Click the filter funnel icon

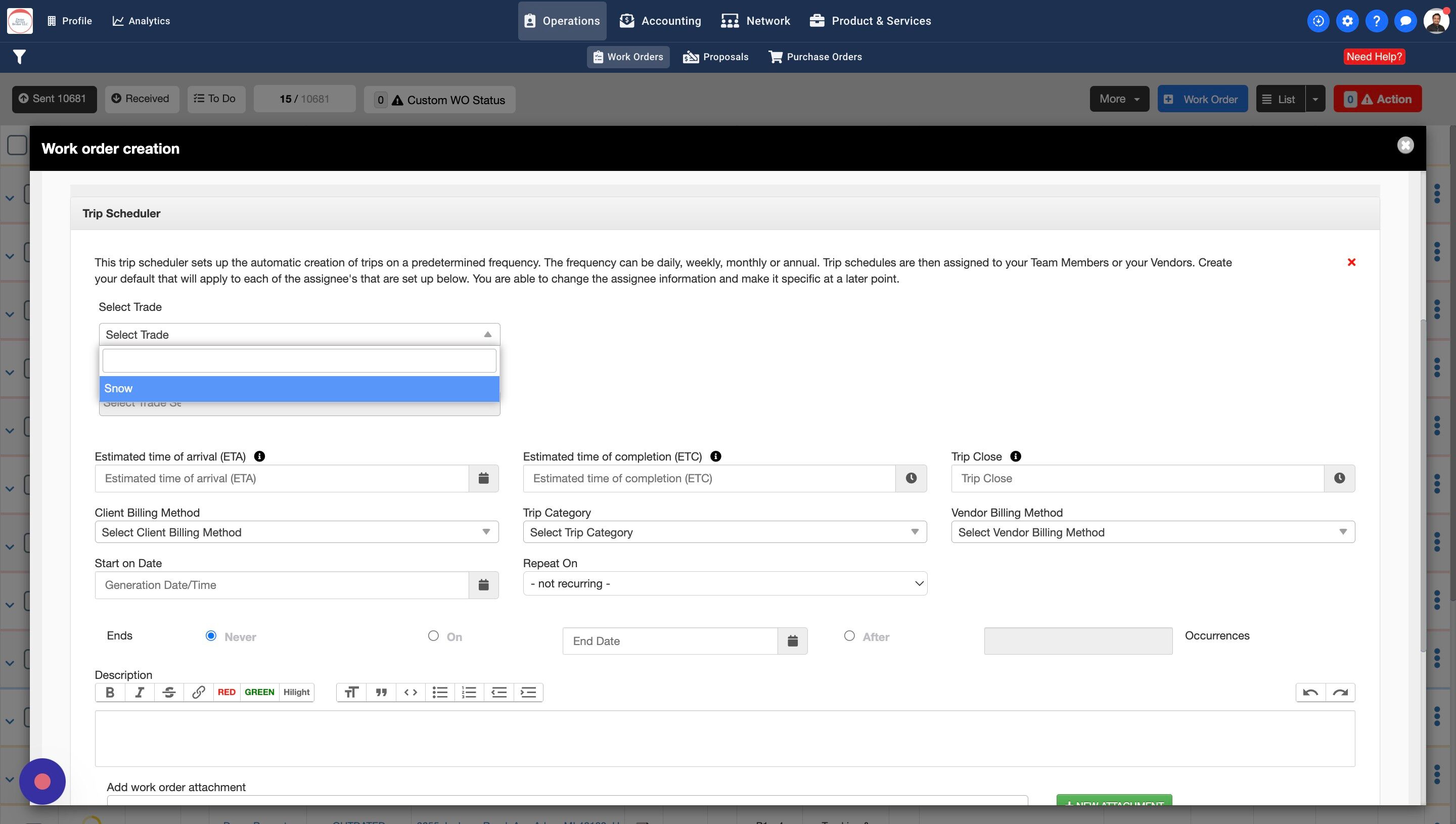[19, 57]
